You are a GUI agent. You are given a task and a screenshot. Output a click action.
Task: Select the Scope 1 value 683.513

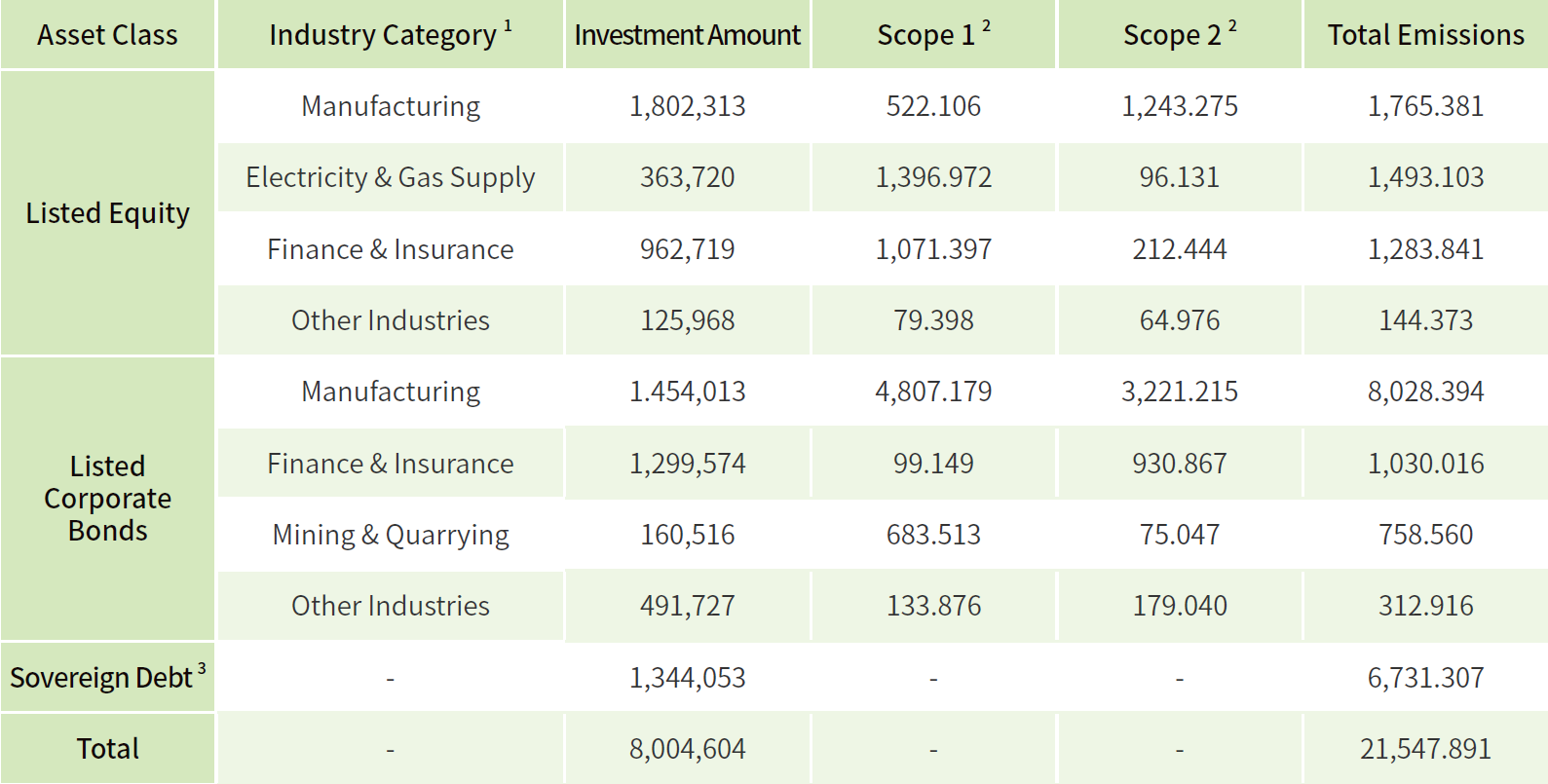point(932,535)
